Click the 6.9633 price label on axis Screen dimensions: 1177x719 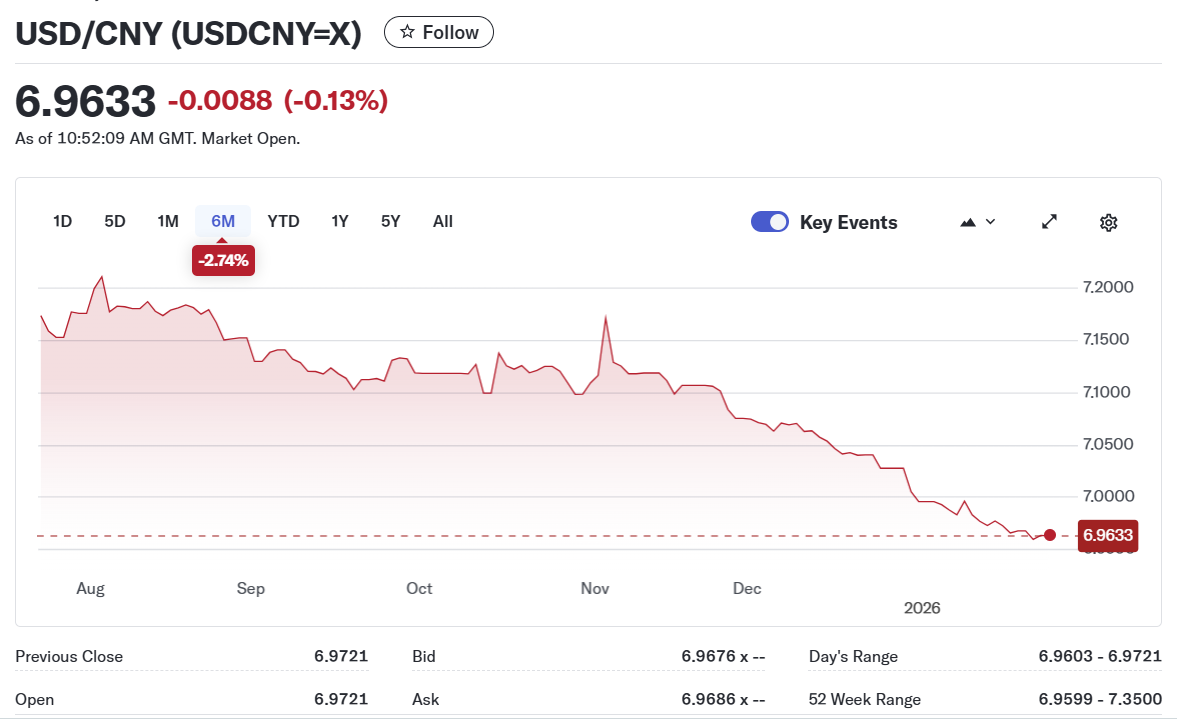click(x=1108, y=535)
